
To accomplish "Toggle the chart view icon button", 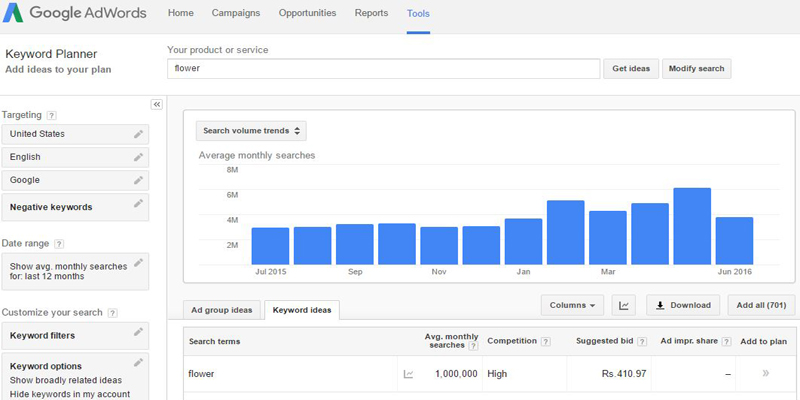I will pos(624,305).
